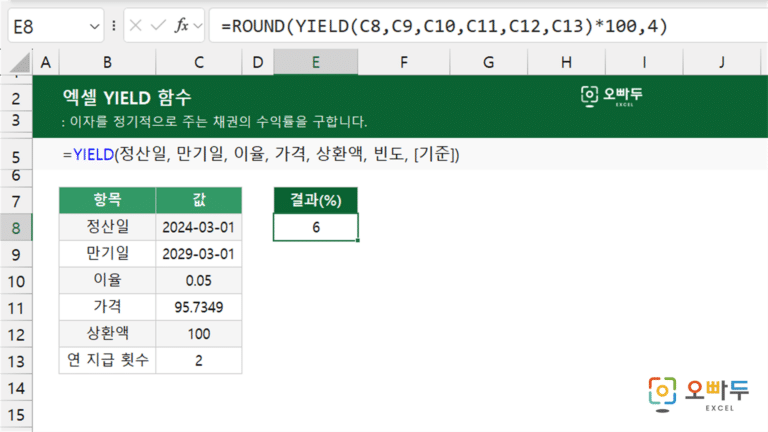Screen dimensions: 768x432
Task: Open the Name Box dropdown arrow
Action: coord(95,26)
